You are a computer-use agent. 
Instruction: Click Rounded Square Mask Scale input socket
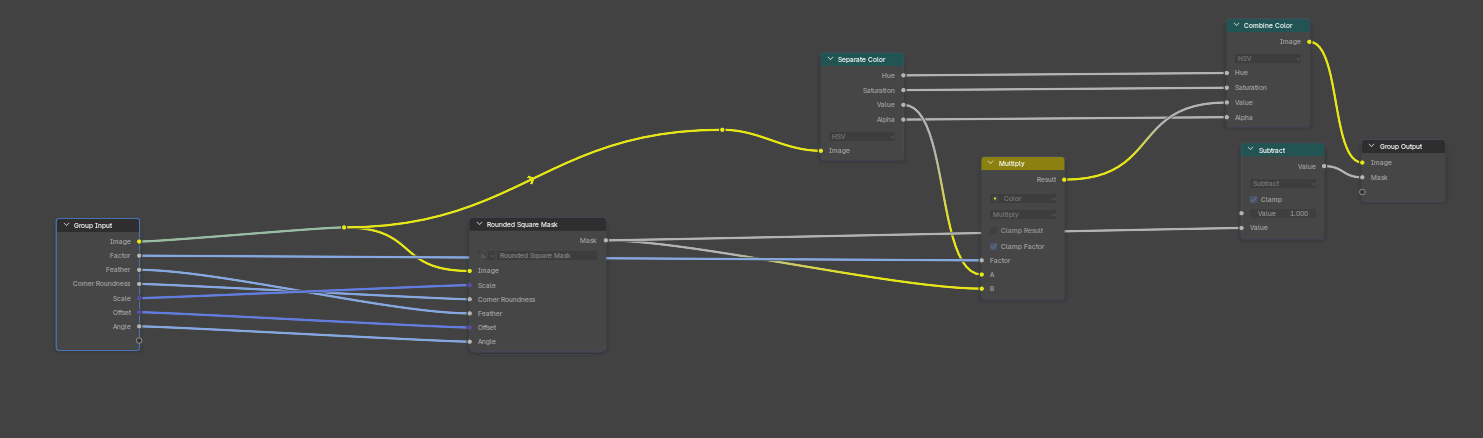469,285
